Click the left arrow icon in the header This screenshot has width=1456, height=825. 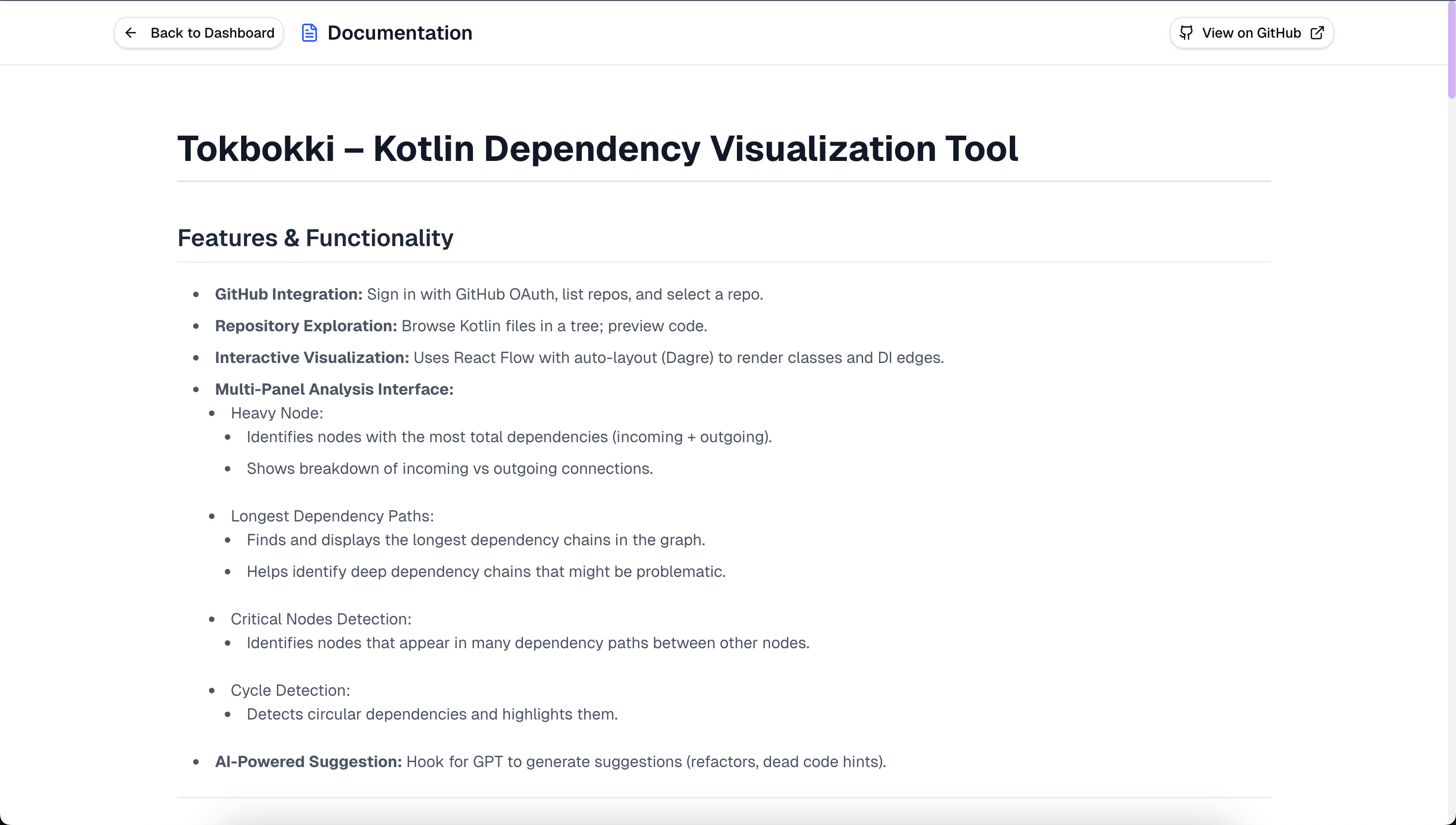tap(131, 33)
